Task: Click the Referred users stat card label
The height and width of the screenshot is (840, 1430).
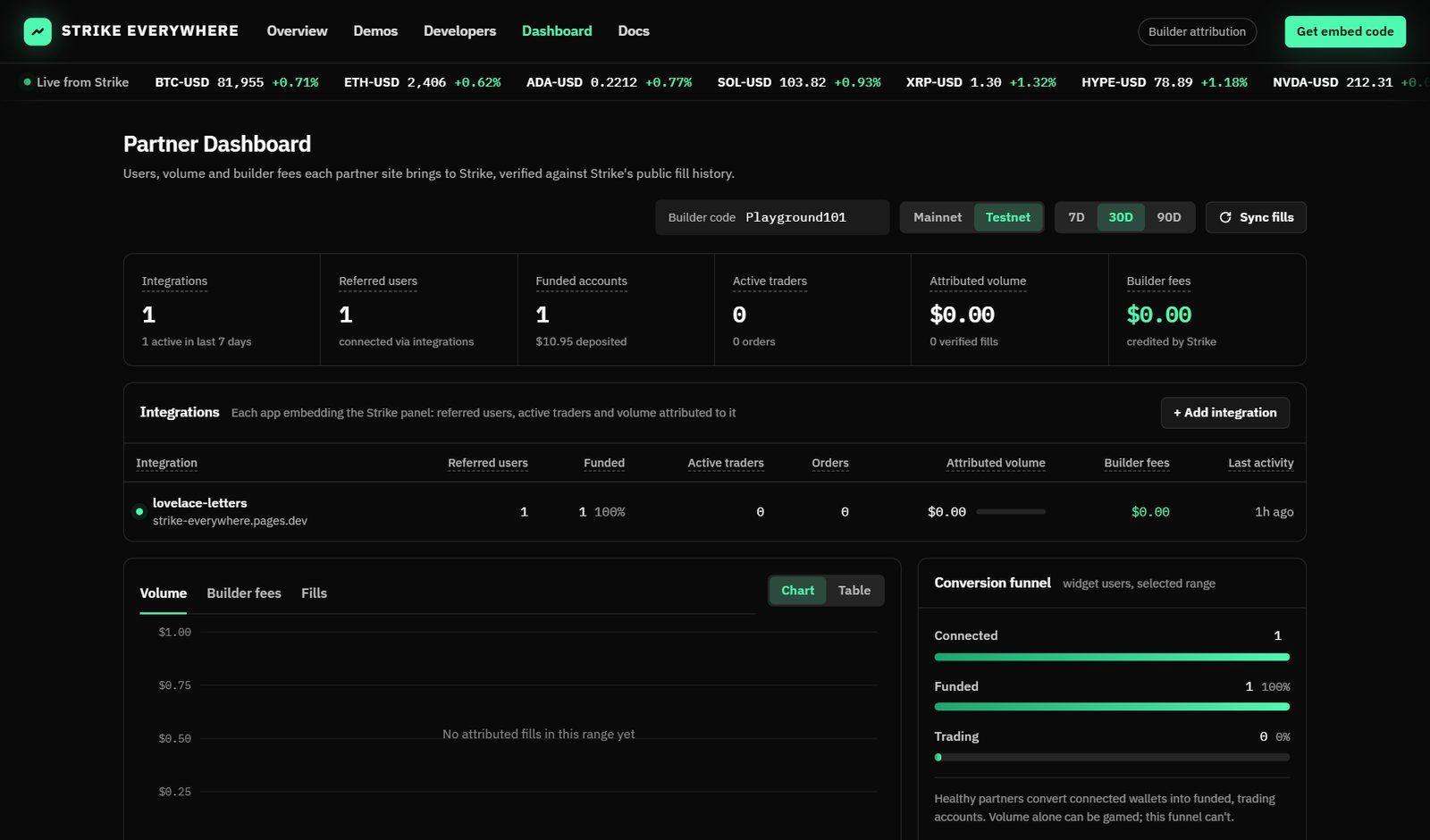Action: coord(378,281)
